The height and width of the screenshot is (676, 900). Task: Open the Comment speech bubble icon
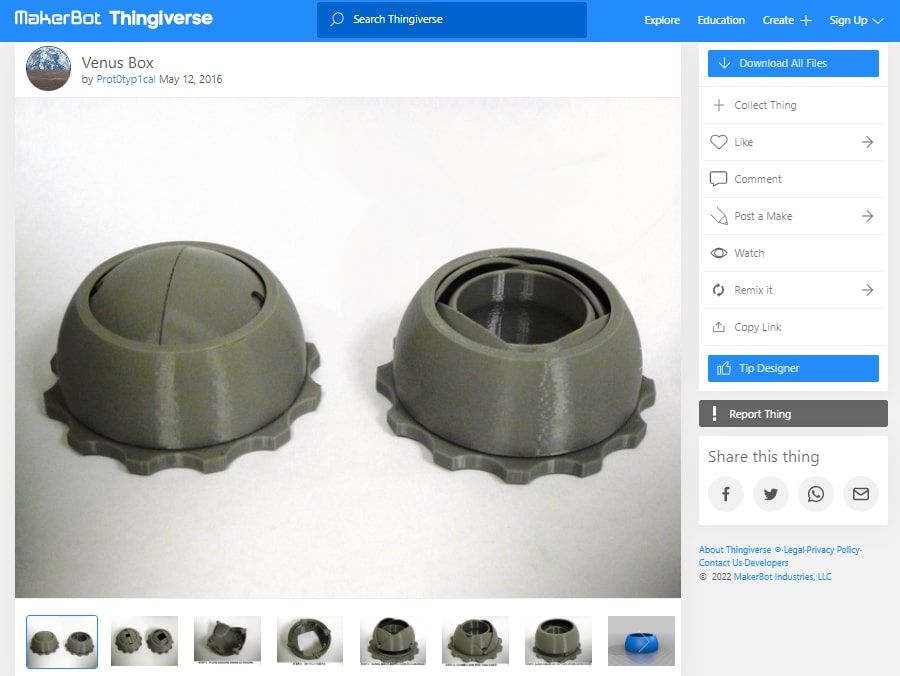point(718,179)
